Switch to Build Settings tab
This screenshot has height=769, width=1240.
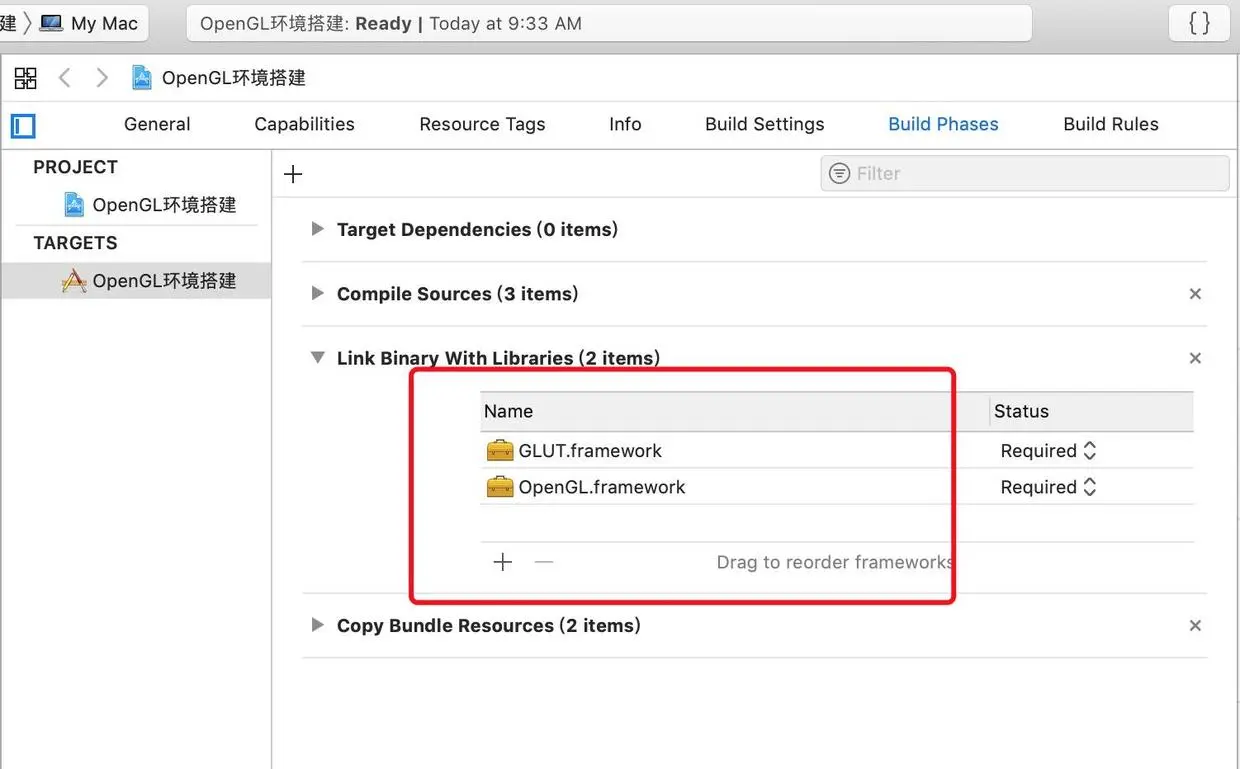pos(765,124)
